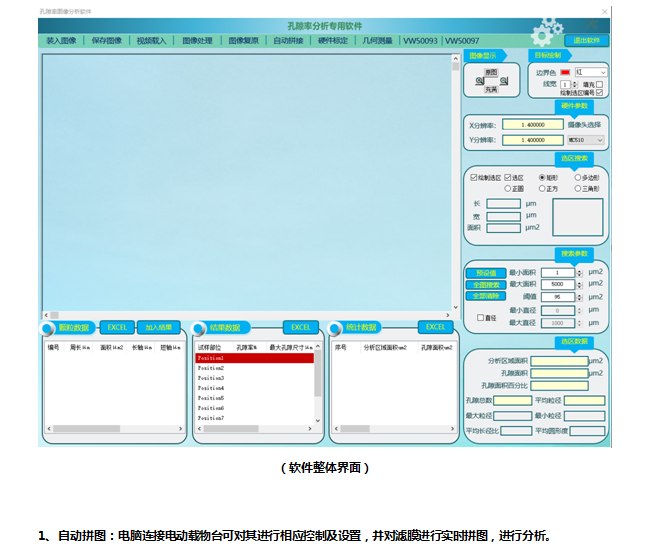This screenshot has width=648, height=555.
Task: Open the 自动拼接 menu
Action: [288, 41]
